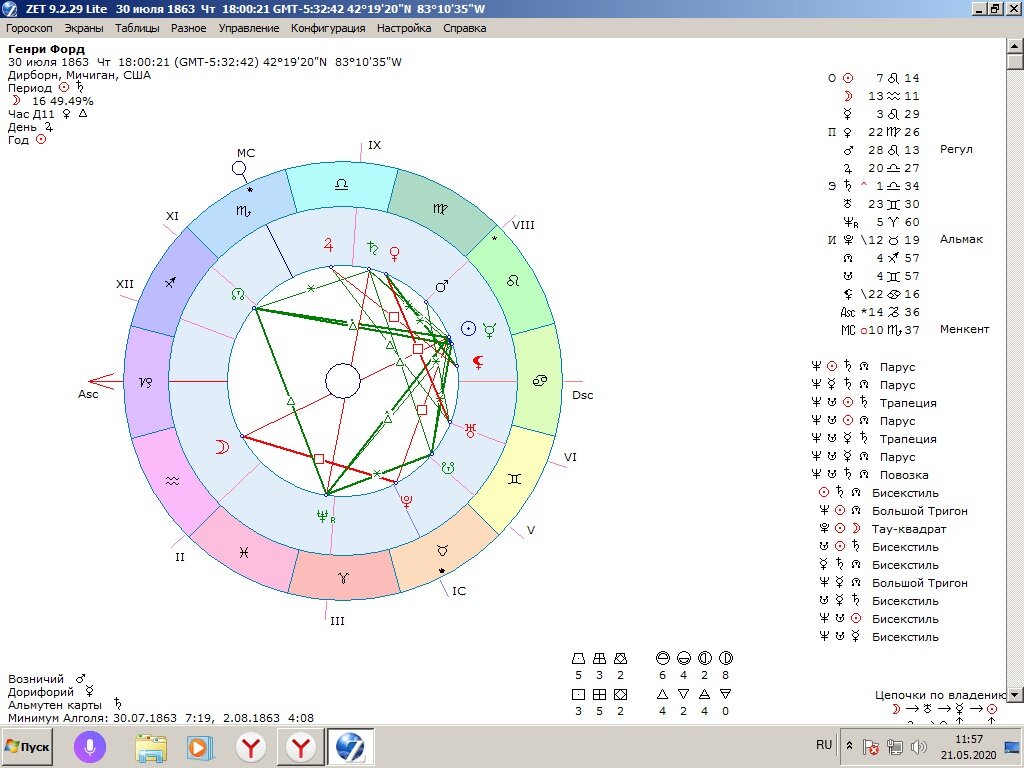Screen dimensions: 1024x768
Task: Click the Цепочки по владению heading
Action: click(x=940, y=695)
